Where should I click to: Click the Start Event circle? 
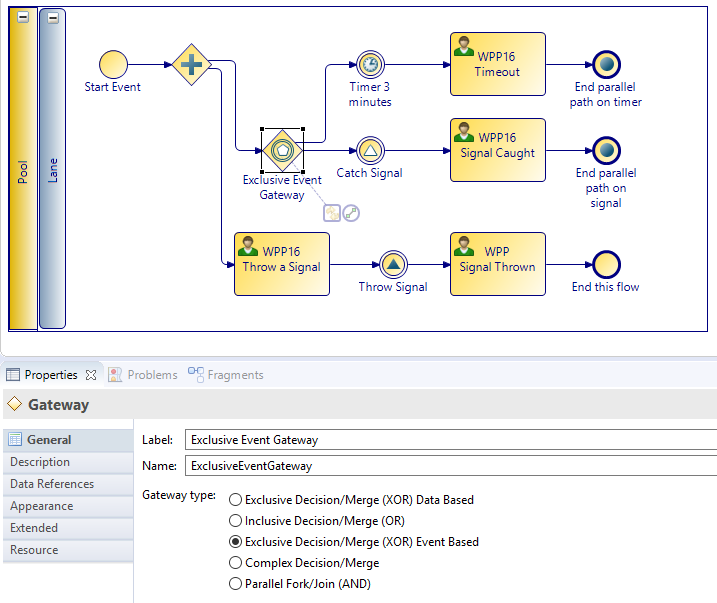coord(113,65)
